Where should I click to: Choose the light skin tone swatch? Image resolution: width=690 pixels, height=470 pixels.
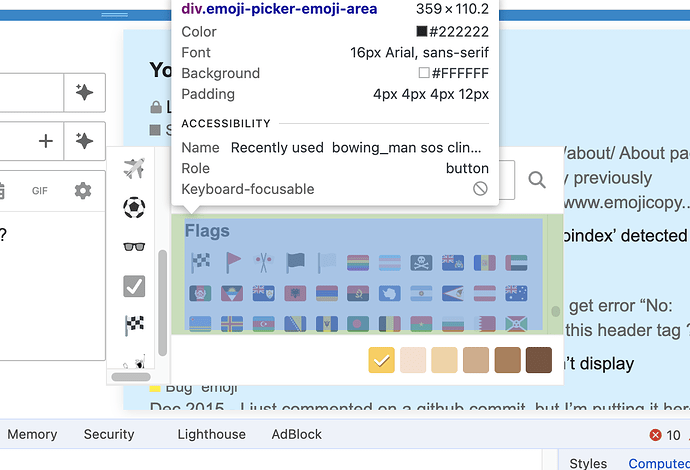[x=413, y=360]
